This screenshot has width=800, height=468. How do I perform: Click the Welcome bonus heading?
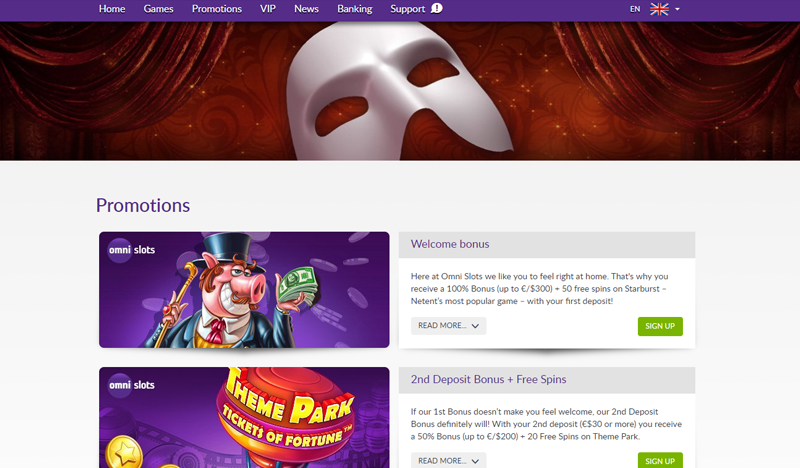click(450, 244)
